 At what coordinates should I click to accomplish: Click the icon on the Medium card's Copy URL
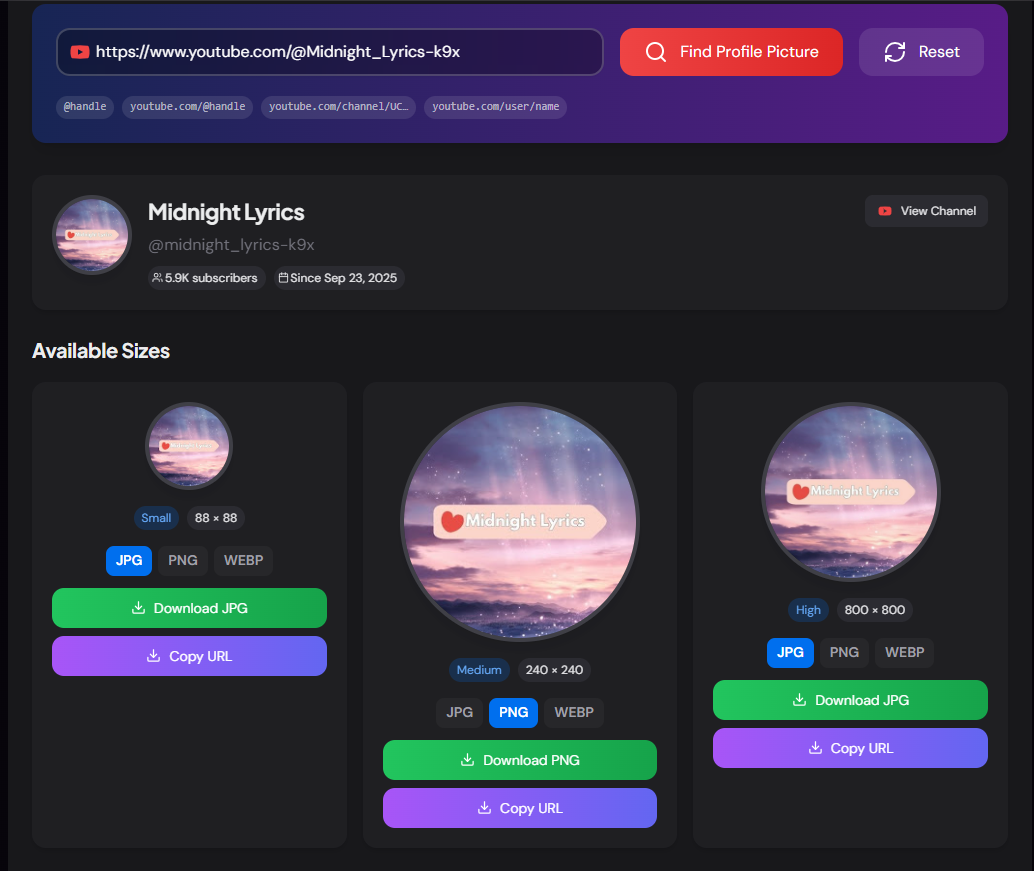(484, 808)
